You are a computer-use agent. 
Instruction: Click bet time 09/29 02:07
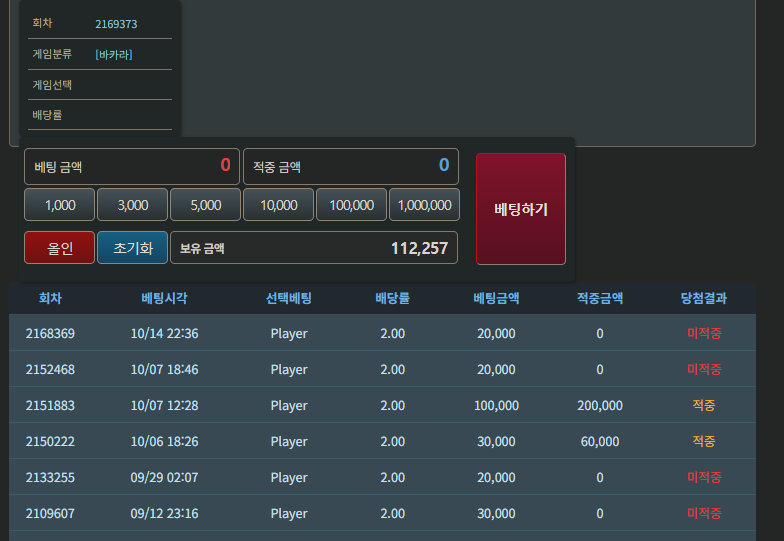tap(164, 478)
